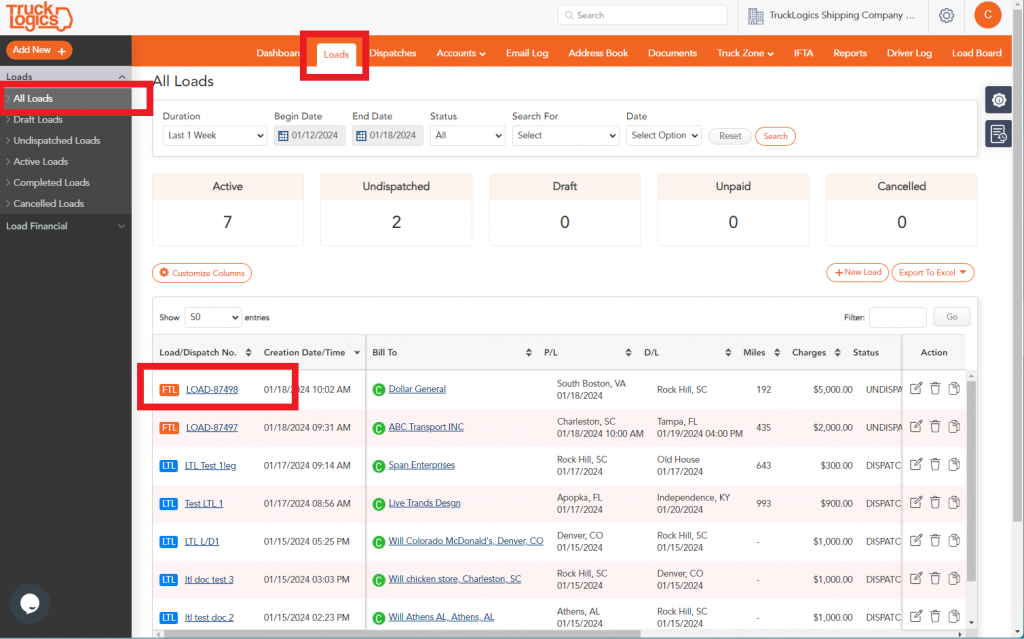Click the Begin Date calendar icon
Viewport: 1024px width, 639px height.
coord(283,136)
